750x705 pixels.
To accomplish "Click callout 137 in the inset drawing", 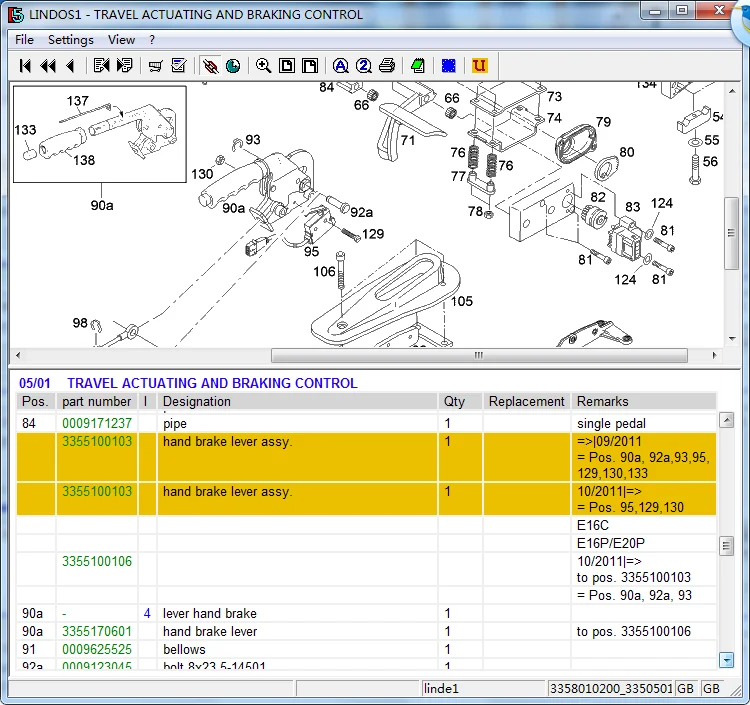I will (77, 101).
